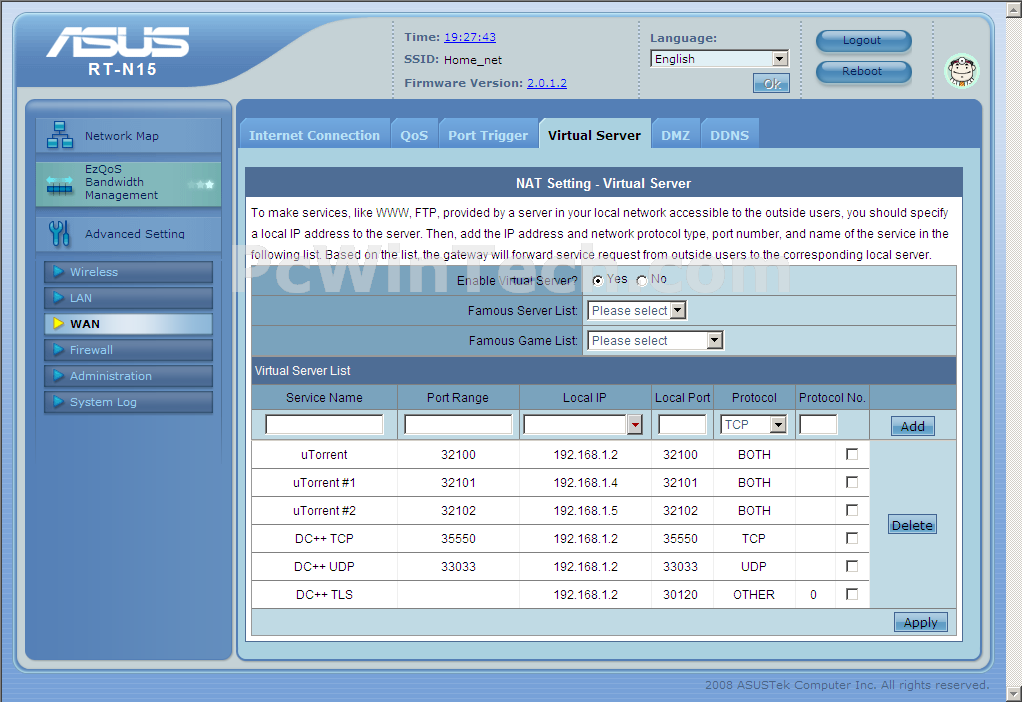Image resolution: width=1022 pixels, height=702 pixels.
Task: Click the Reboot button
Action: tap(863, 71)
